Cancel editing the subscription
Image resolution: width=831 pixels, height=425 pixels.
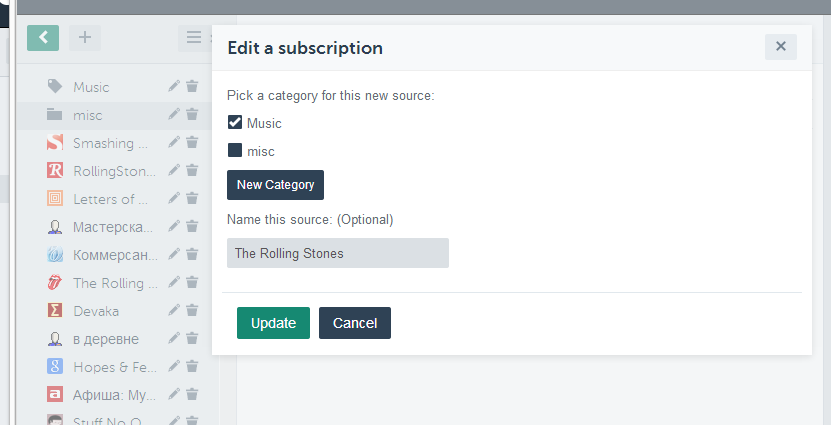(x=355, y=323)
